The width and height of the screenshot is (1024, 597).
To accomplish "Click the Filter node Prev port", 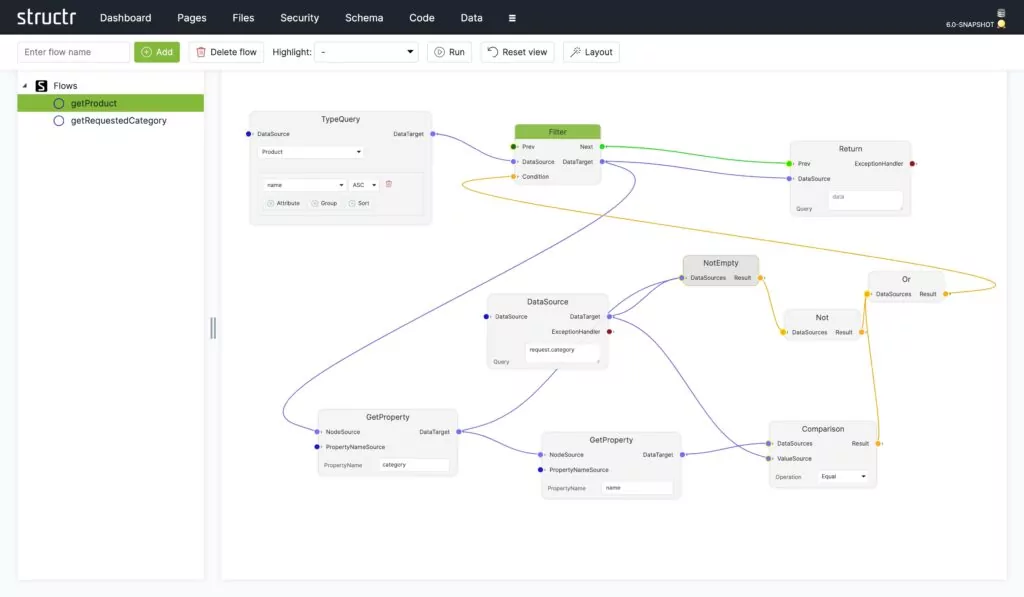I will [513, 147].
